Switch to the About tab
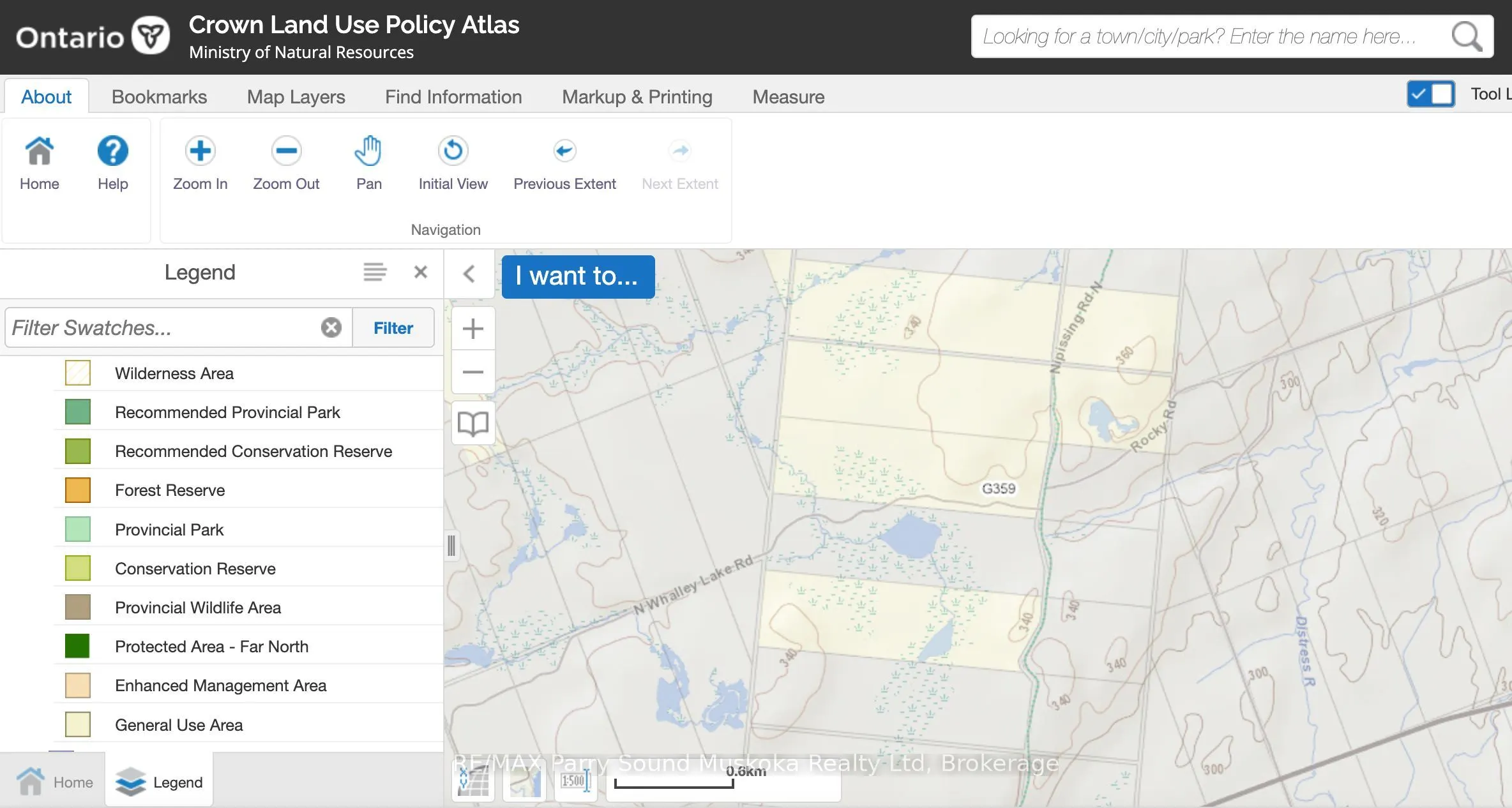 (46, 96)
